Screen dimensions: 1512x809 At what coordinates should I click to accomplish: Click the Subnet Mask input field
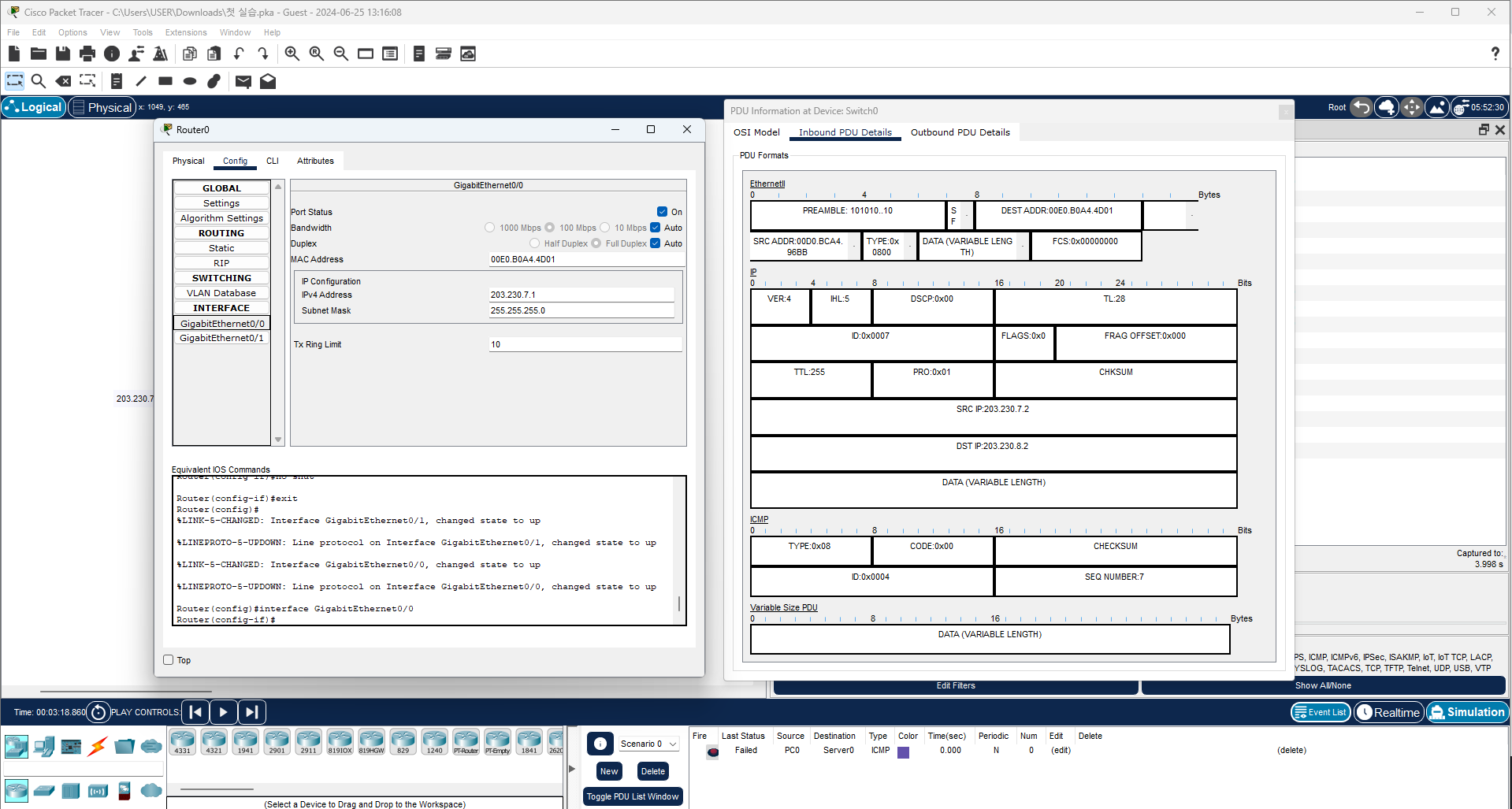pos(581,310)
